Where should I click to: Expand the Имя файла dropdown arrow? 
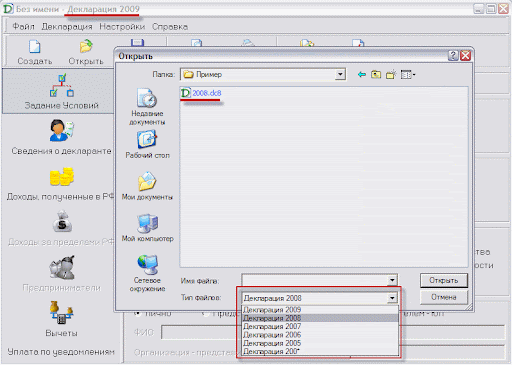pos(392,280)
